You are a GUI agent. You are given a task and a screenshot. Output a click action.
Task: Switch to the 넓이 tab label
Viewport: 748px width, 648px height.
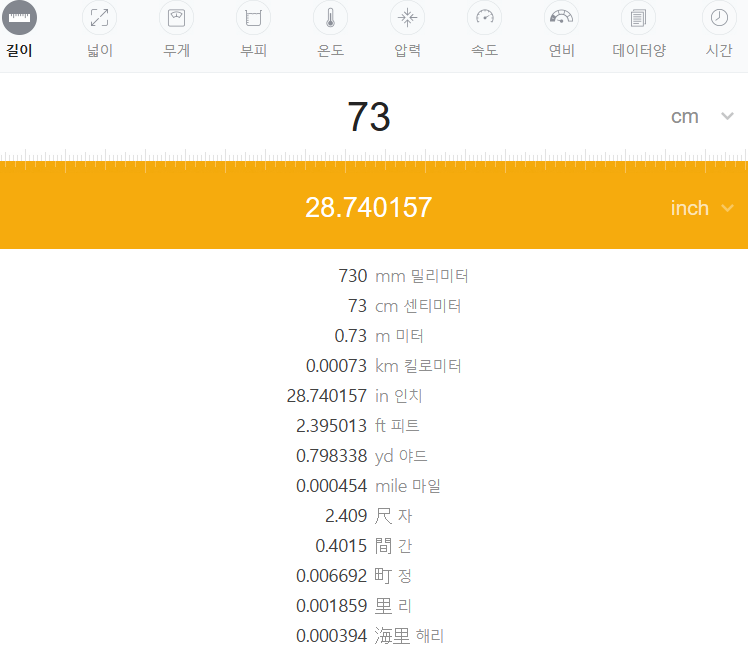100,50
